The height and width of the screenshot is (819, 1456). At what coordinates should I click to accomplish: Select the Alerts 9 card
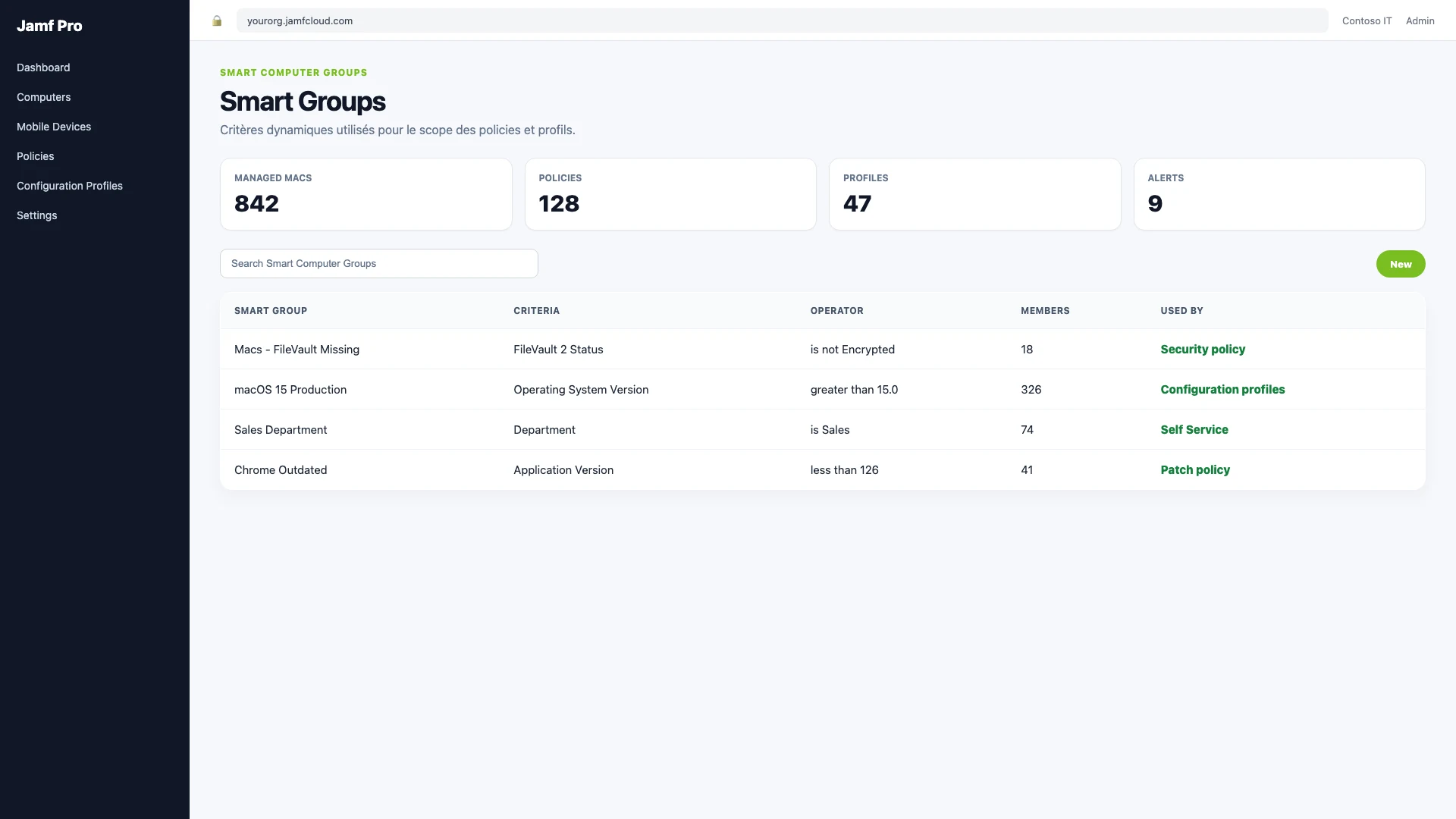pyautogui.click(x=1279, y=194)
